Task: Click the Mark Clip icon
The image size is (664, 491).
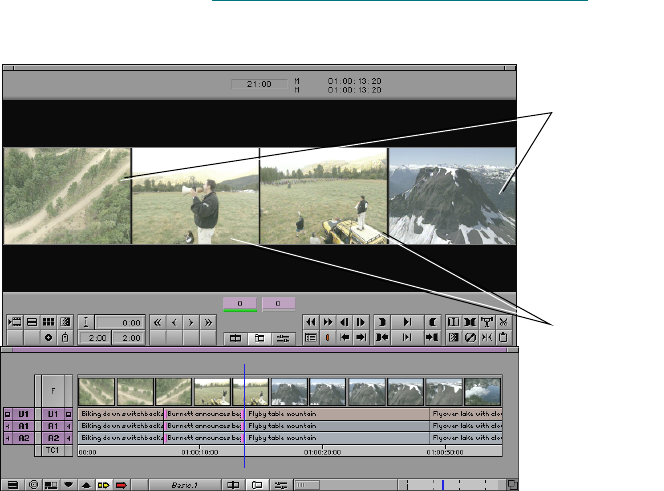Action: tap(453, 322)
